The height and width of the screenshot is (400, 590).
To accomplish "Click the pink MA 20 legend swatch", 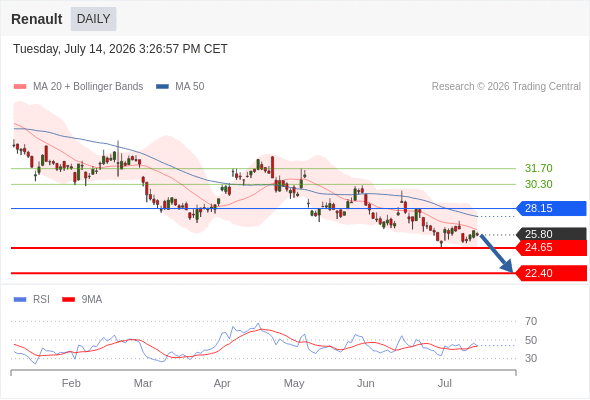I will (20, 87).
